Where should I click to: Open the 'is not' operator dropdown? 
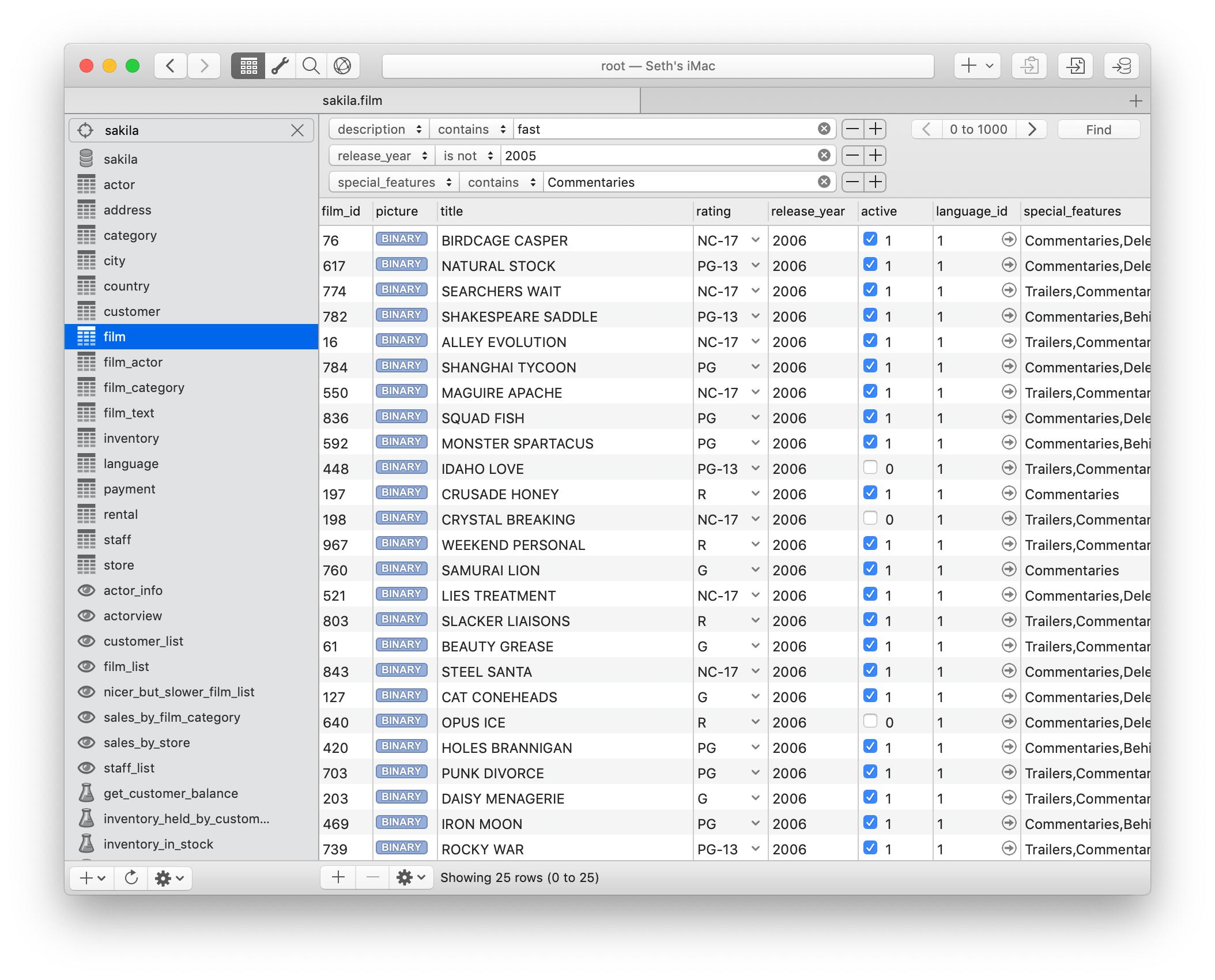click(468, 156)
